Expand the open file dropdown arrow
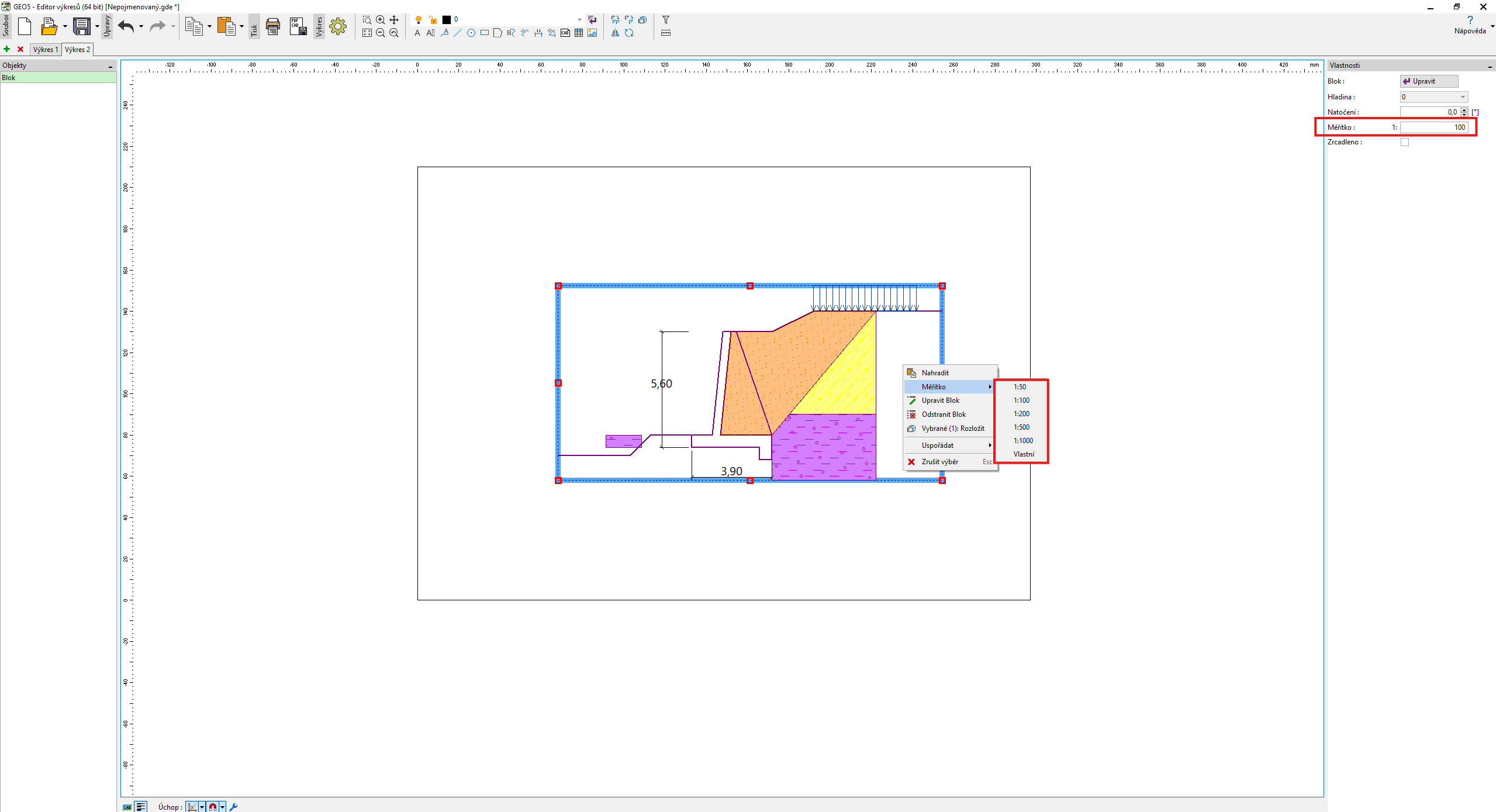Image resolution: width=1496 pixels, height=812 pixels. pyautogui.click(x=65, y=26)
